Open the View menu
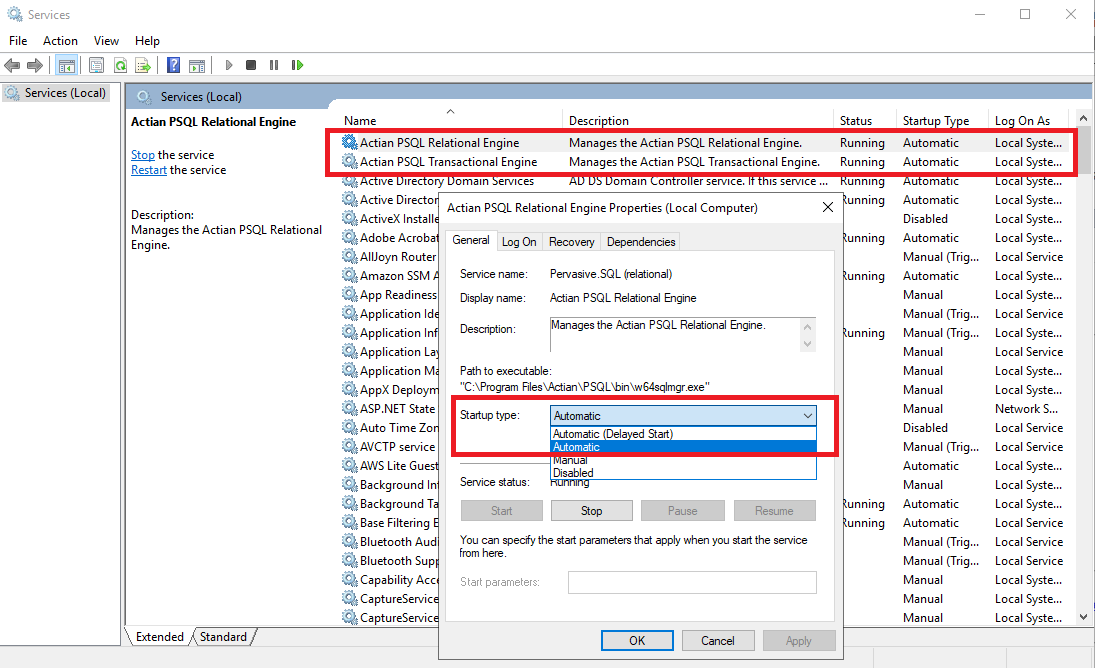 106,40
